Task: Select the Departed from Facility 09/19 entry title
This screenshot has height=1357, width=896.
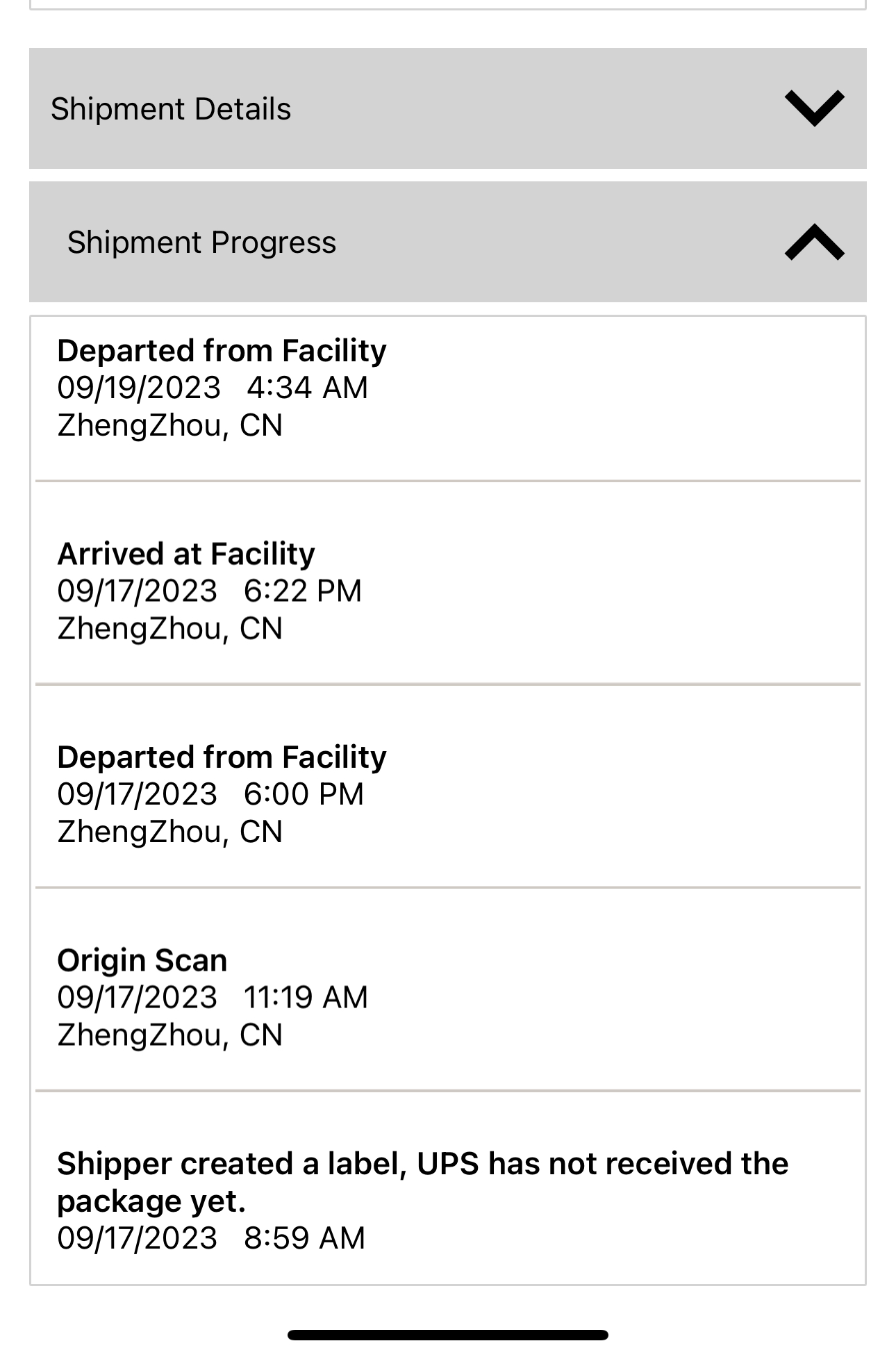Action: [x=222, y=351]
